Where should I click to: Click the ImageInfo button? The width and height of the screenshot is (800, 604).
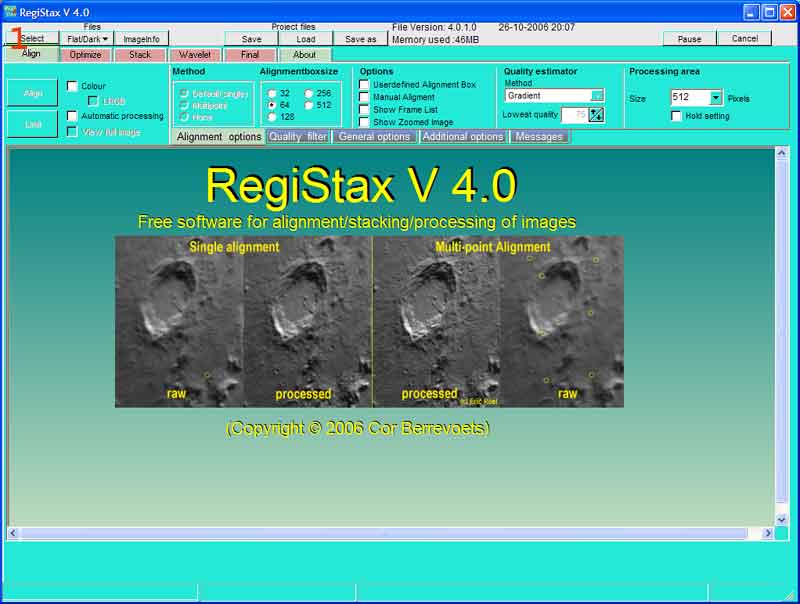(141, 39)
